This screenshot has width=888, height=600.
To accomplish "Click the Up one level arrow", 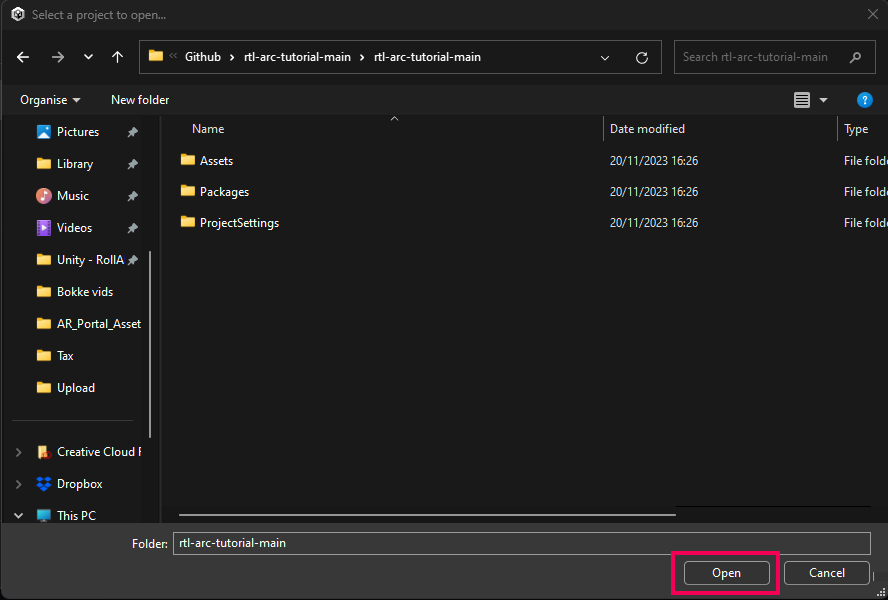I will pyautogui.click(x=117, y=57).
